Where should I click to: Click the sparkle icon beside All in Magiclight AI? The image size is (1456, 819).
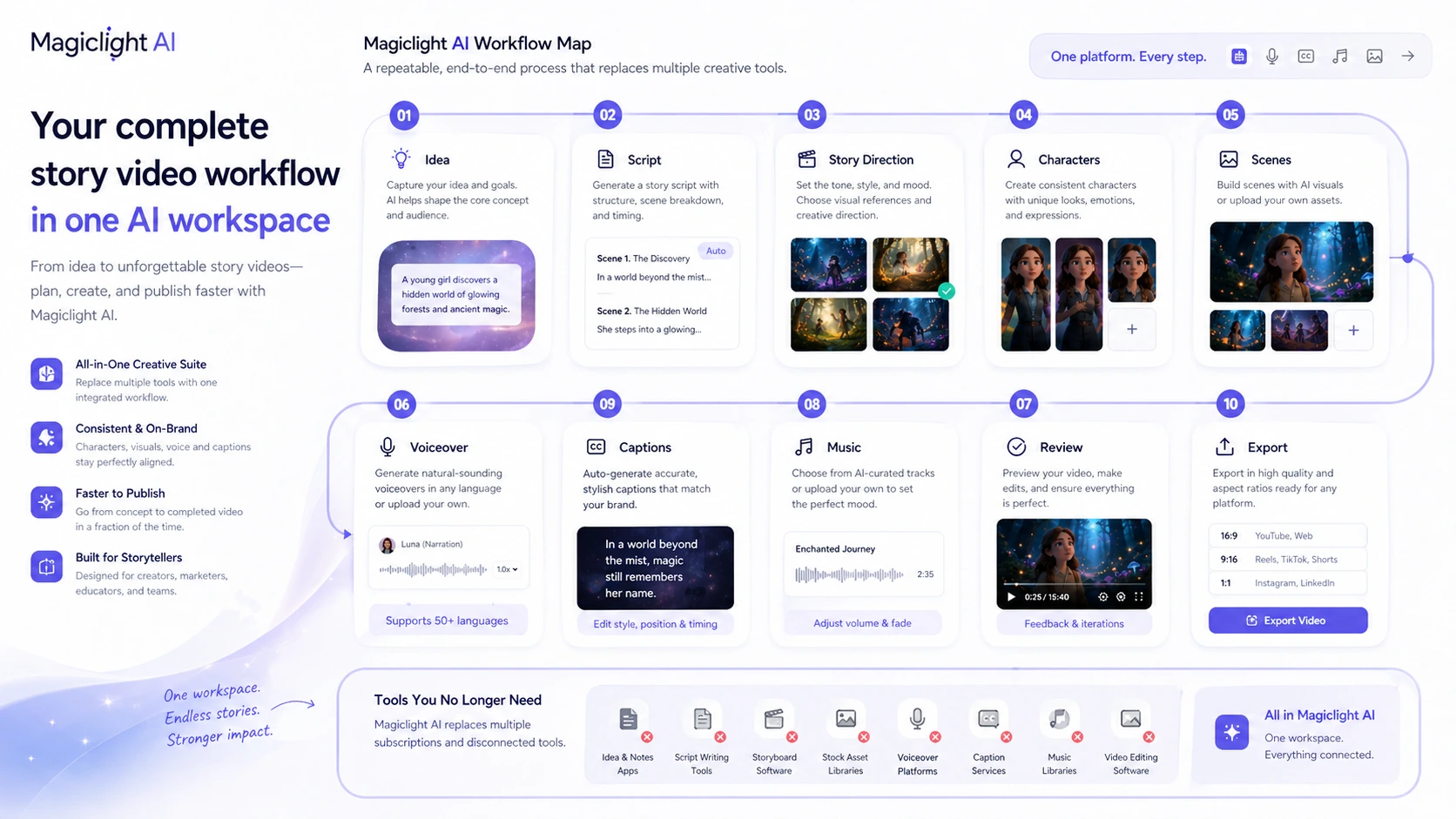coord(1231,733)
